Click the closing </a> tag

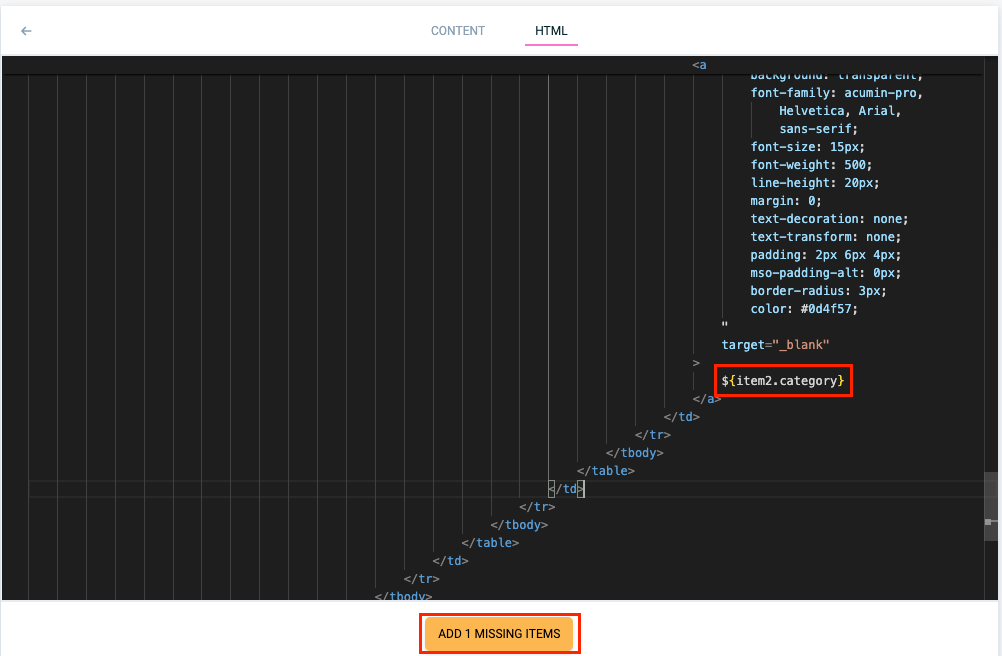[x=706, y=399]
